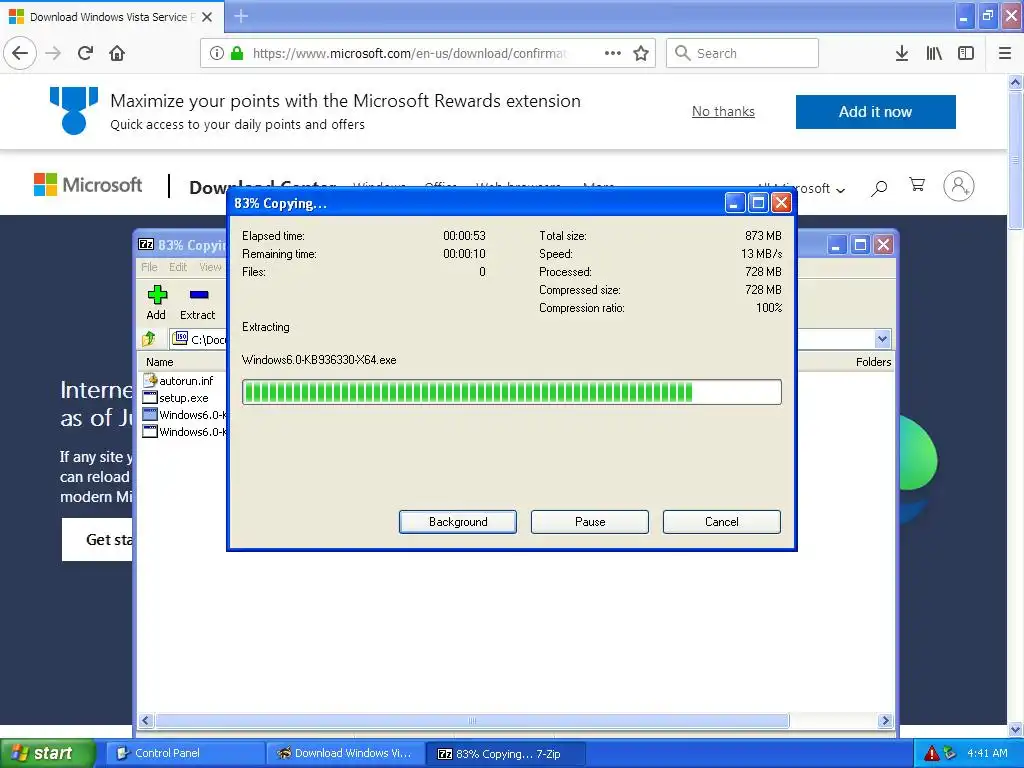1024x768 pixels.
Task: Open Firefox Downloads panel
Action: click(x=902, y=53)
